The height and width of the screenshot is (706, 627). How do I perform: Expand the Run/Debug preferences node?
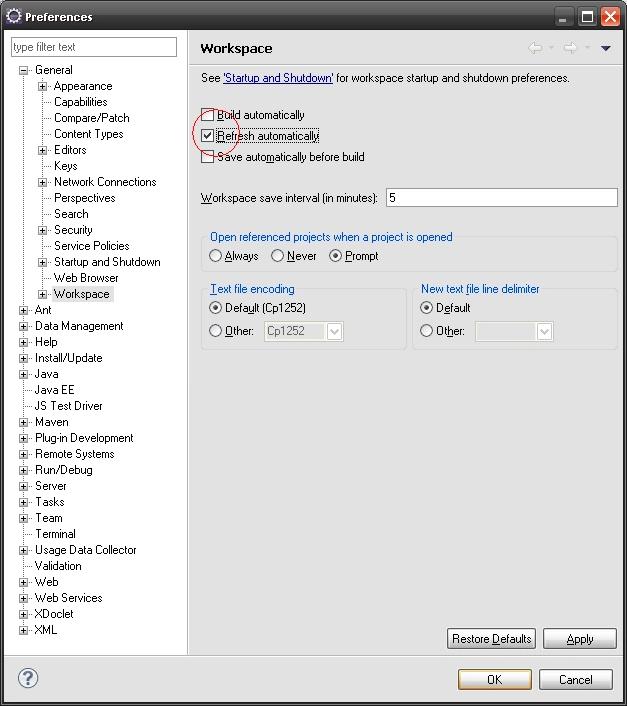[x=24, y=470]
